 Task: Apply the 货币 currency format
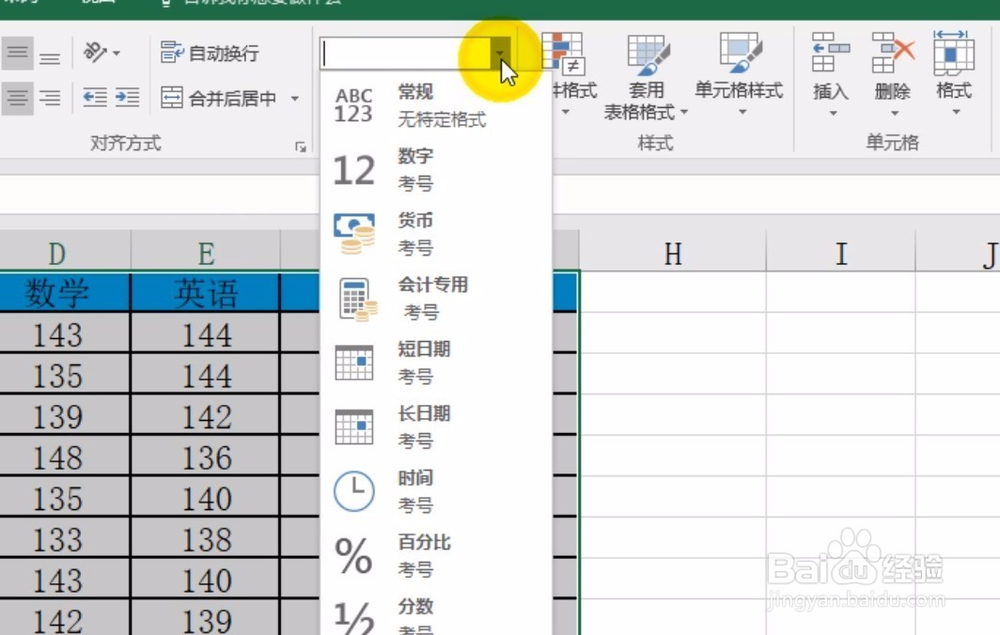click(436, 234)
